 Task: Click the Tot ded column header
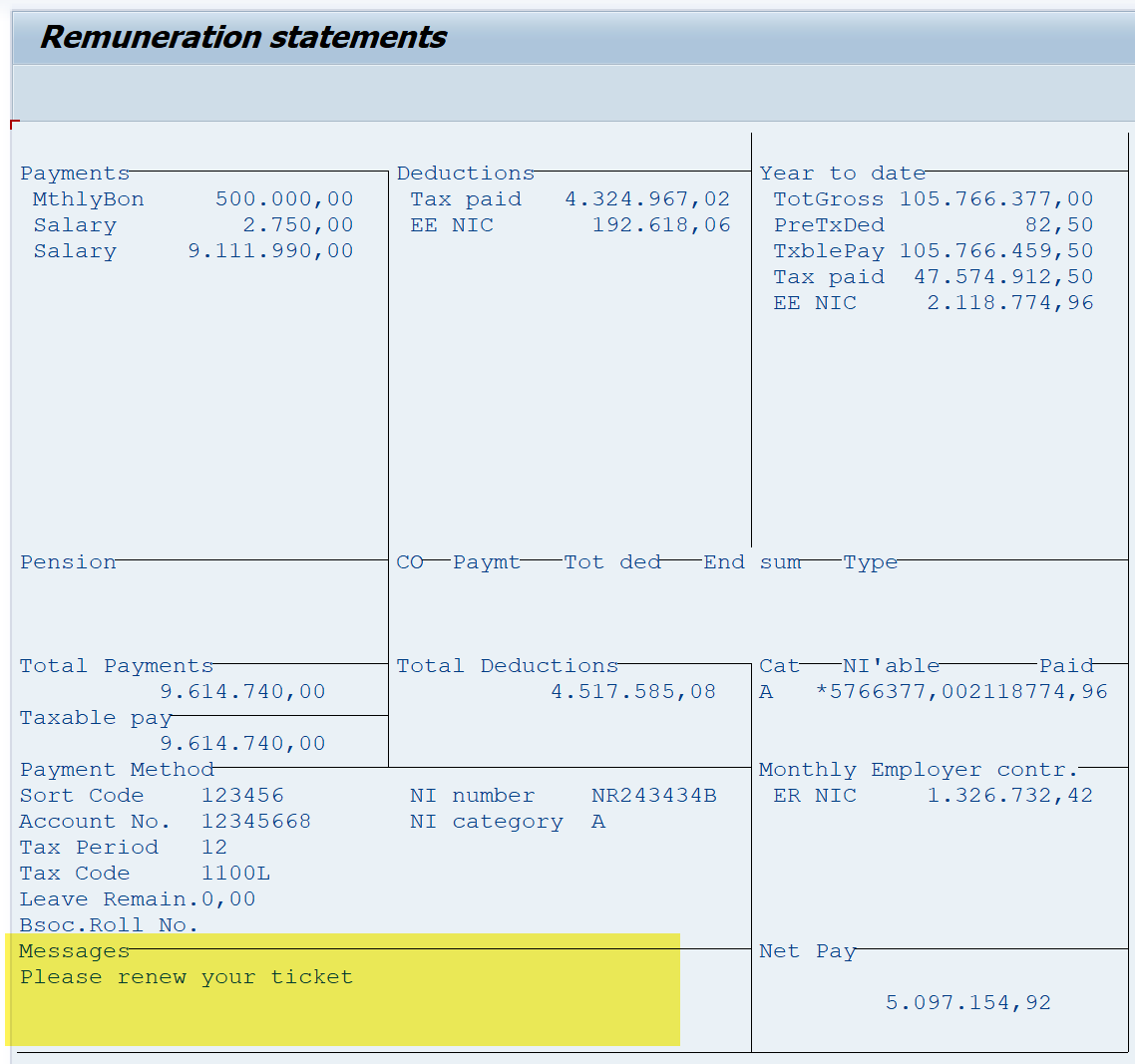(612, 561)
